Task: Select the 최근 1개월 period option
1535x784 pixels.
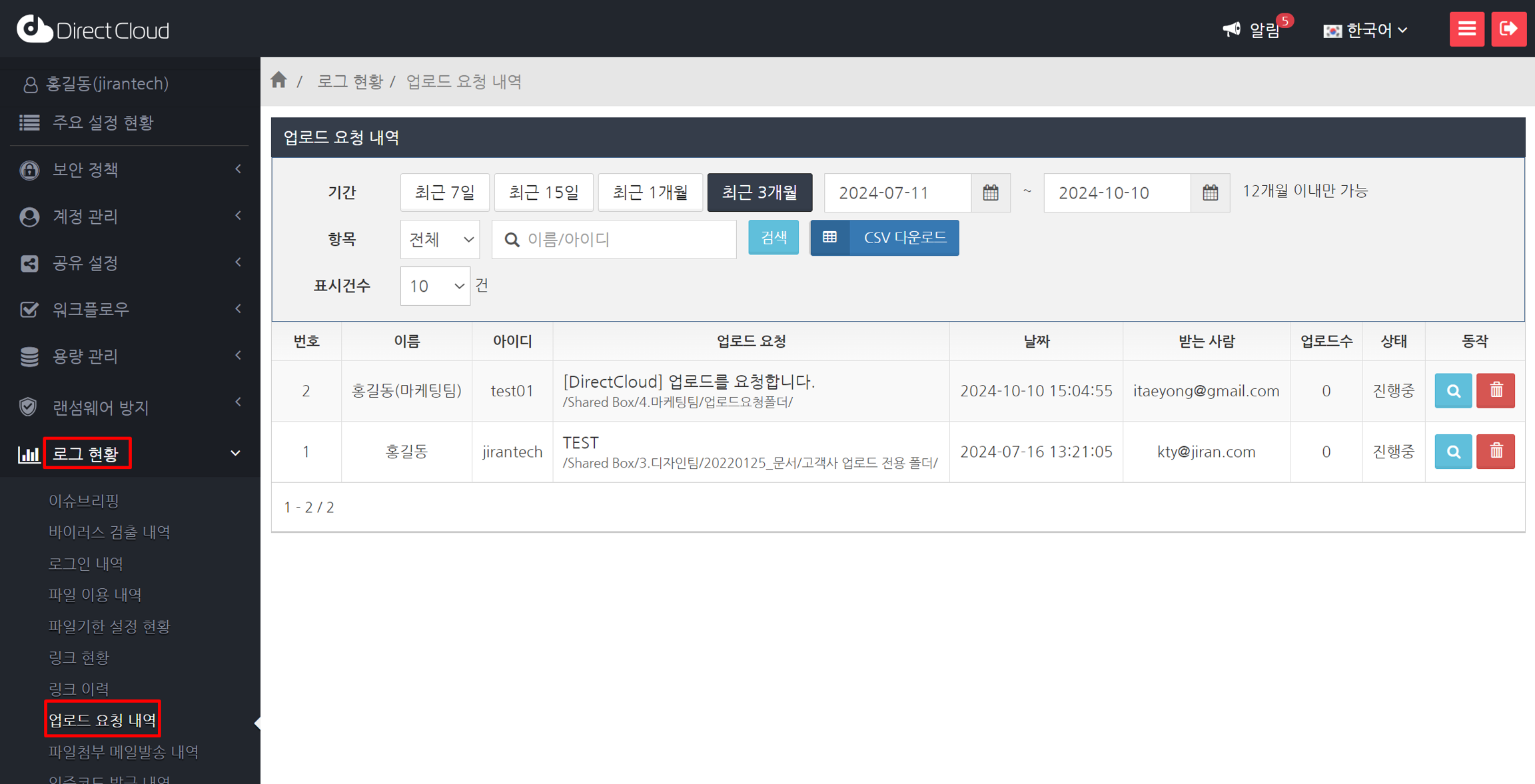Action: (650, 193)
